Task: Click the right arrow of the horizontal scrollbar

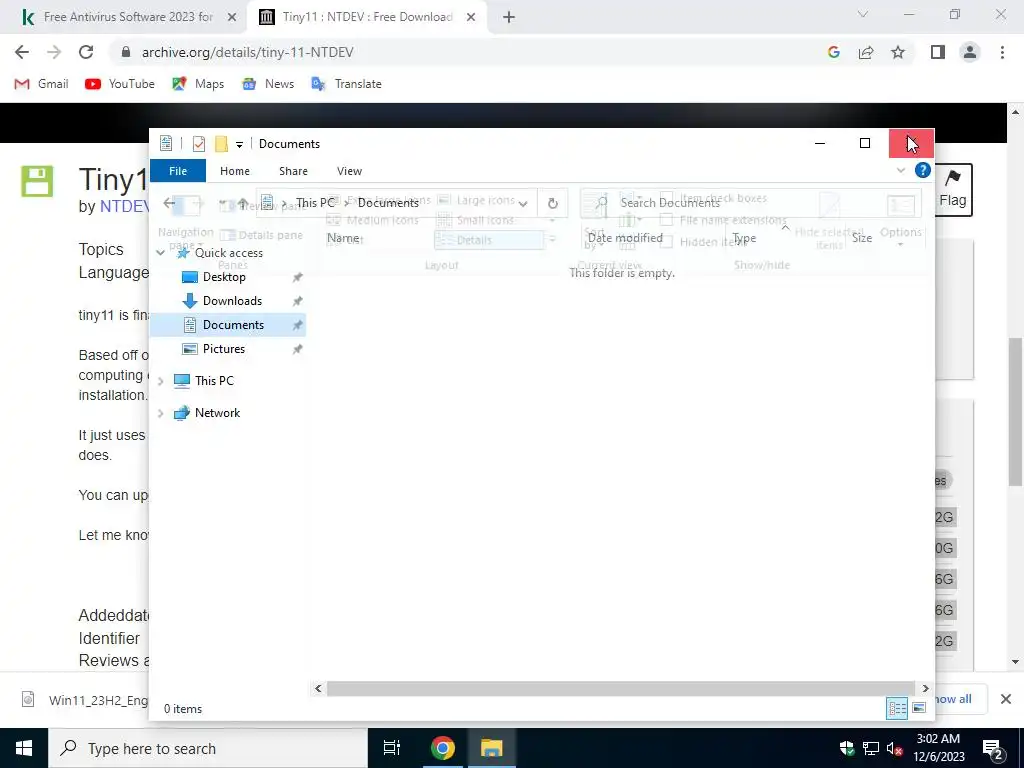Action: click(925, 688)
